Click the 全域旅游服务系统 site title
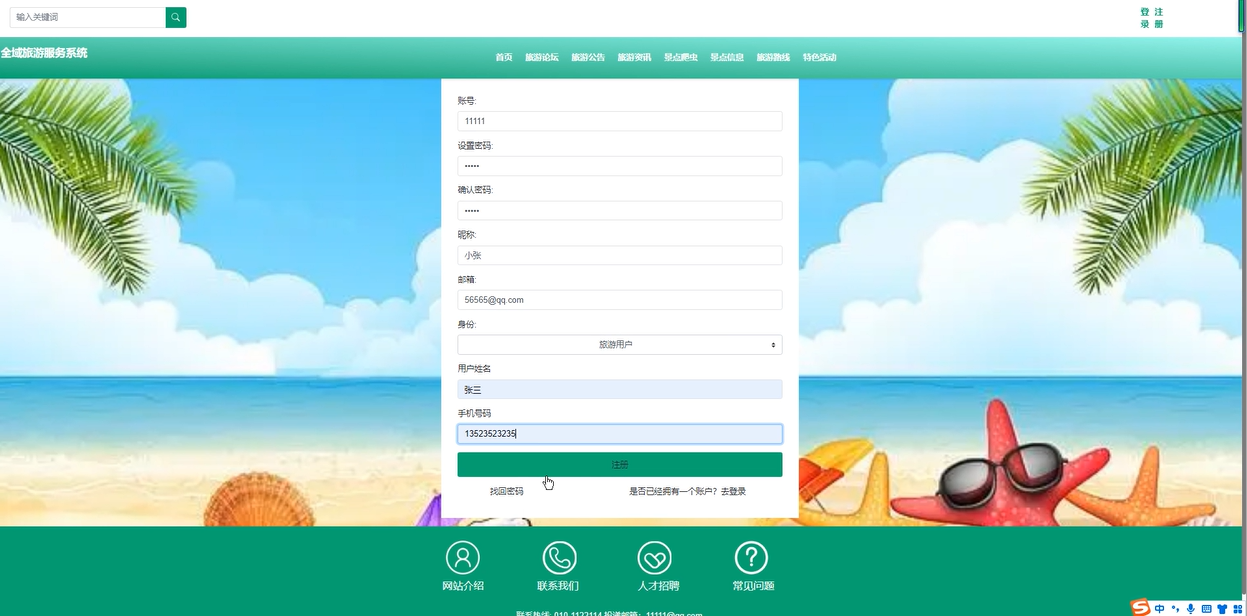This screenshot has width=1247, height=616. [x=44, y=53]
